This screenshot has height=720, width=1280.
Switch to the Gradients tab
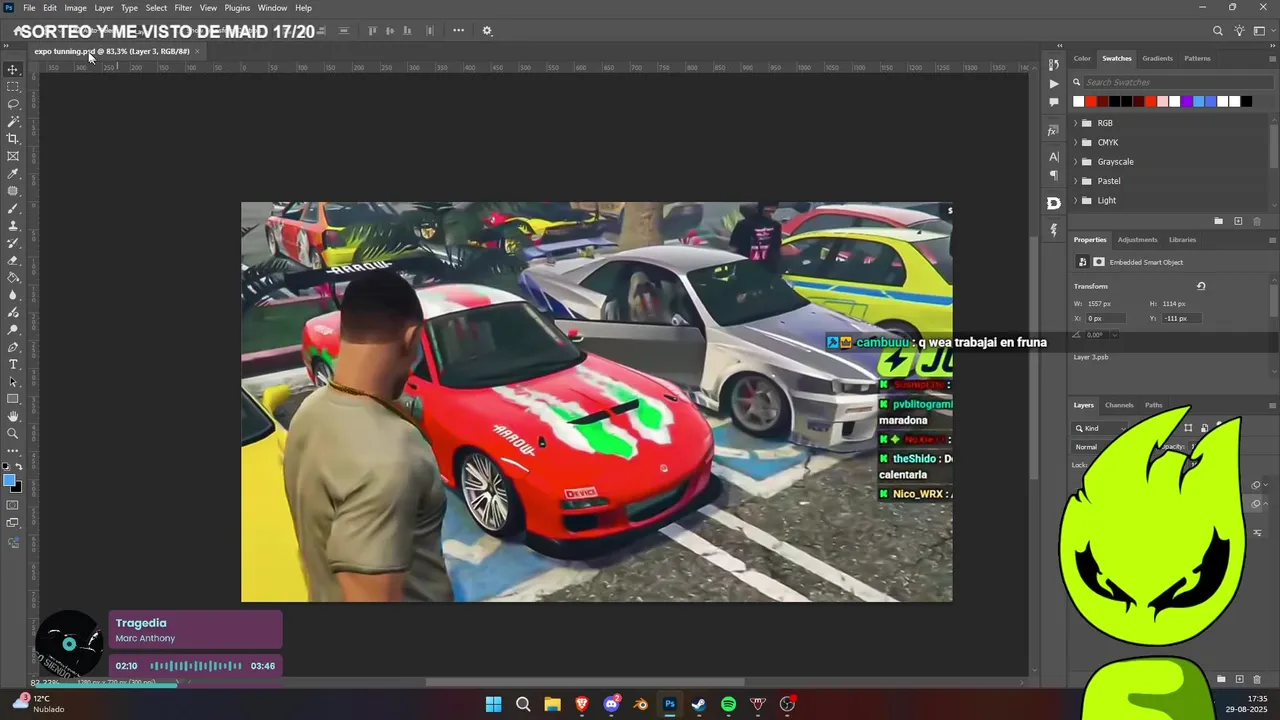point(1157,58)
